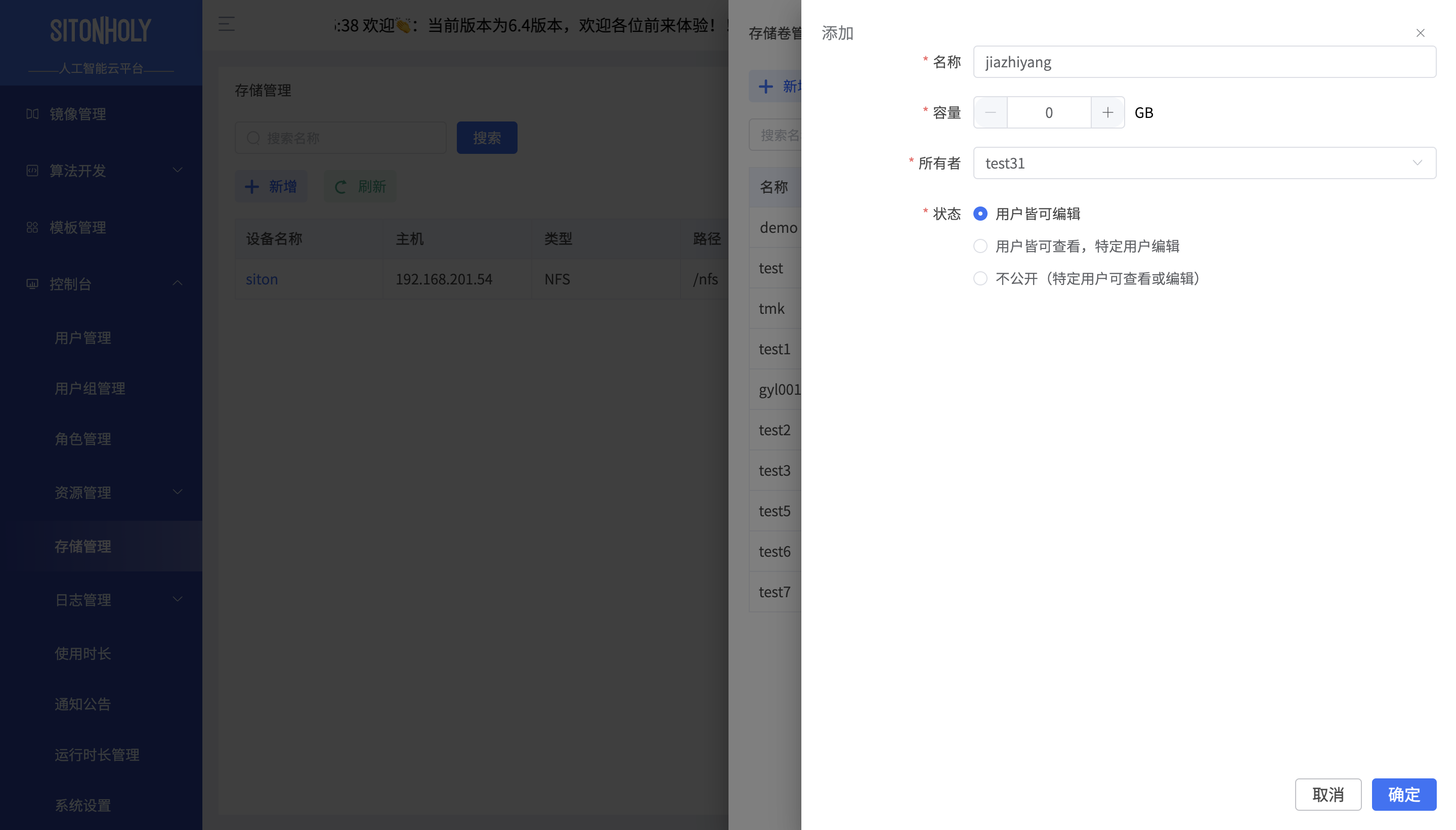
Task: Open the siton device link
Action: [x=262, y=279]
